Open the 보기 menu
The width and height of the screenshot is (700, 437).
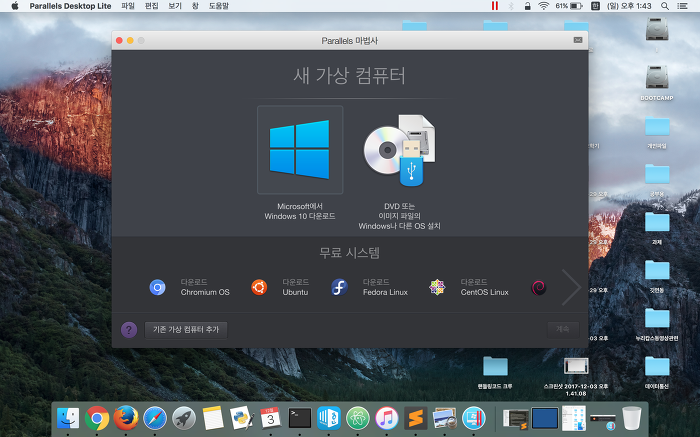[x=175, y=6]
